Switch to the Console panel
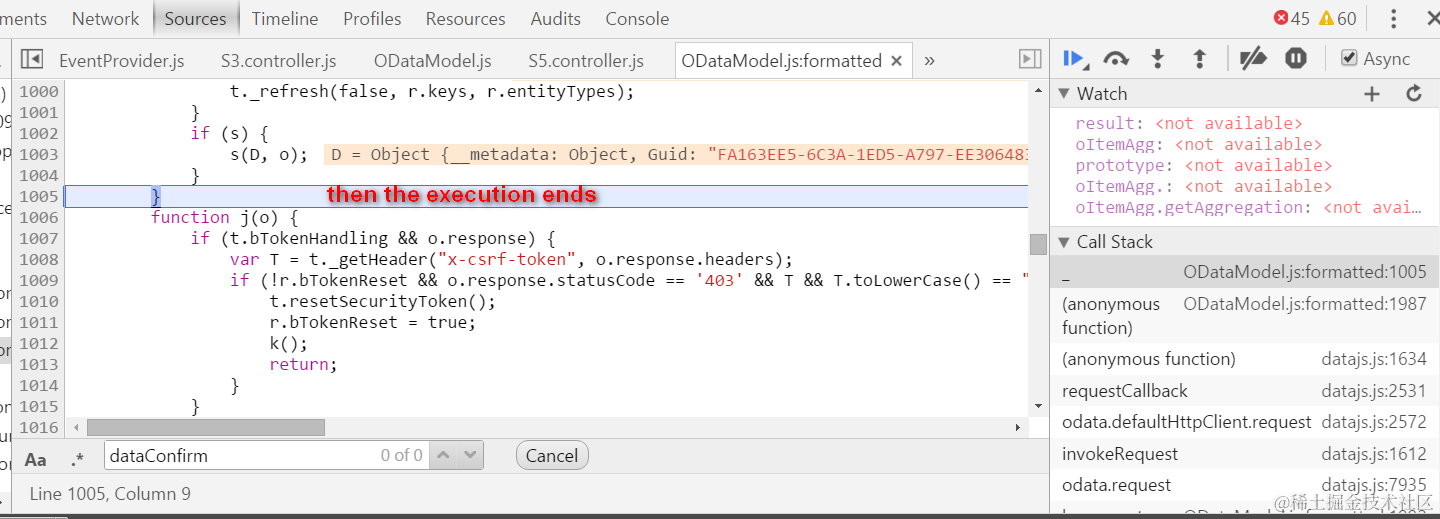This screenshot has height=519, width=1440. 637,19
